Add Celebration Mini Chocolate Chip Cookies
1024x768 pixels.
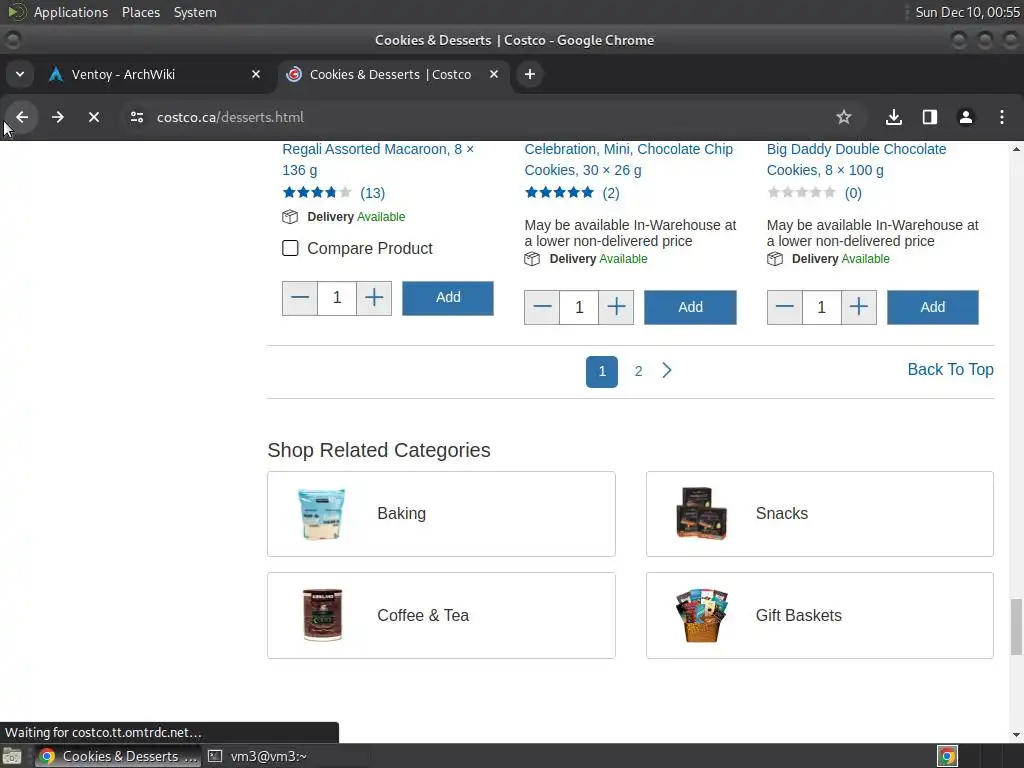(690, 308)
